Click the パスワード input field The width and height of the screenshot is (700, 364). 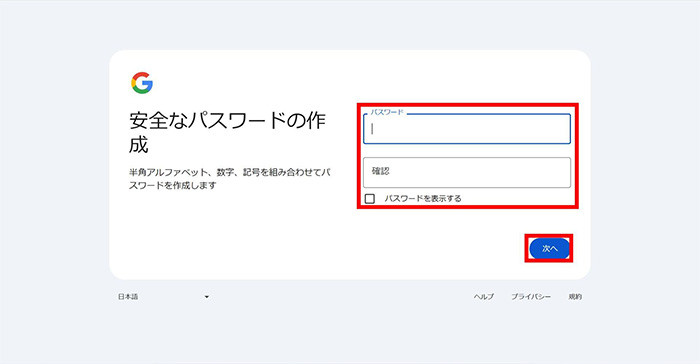[467, 129]
